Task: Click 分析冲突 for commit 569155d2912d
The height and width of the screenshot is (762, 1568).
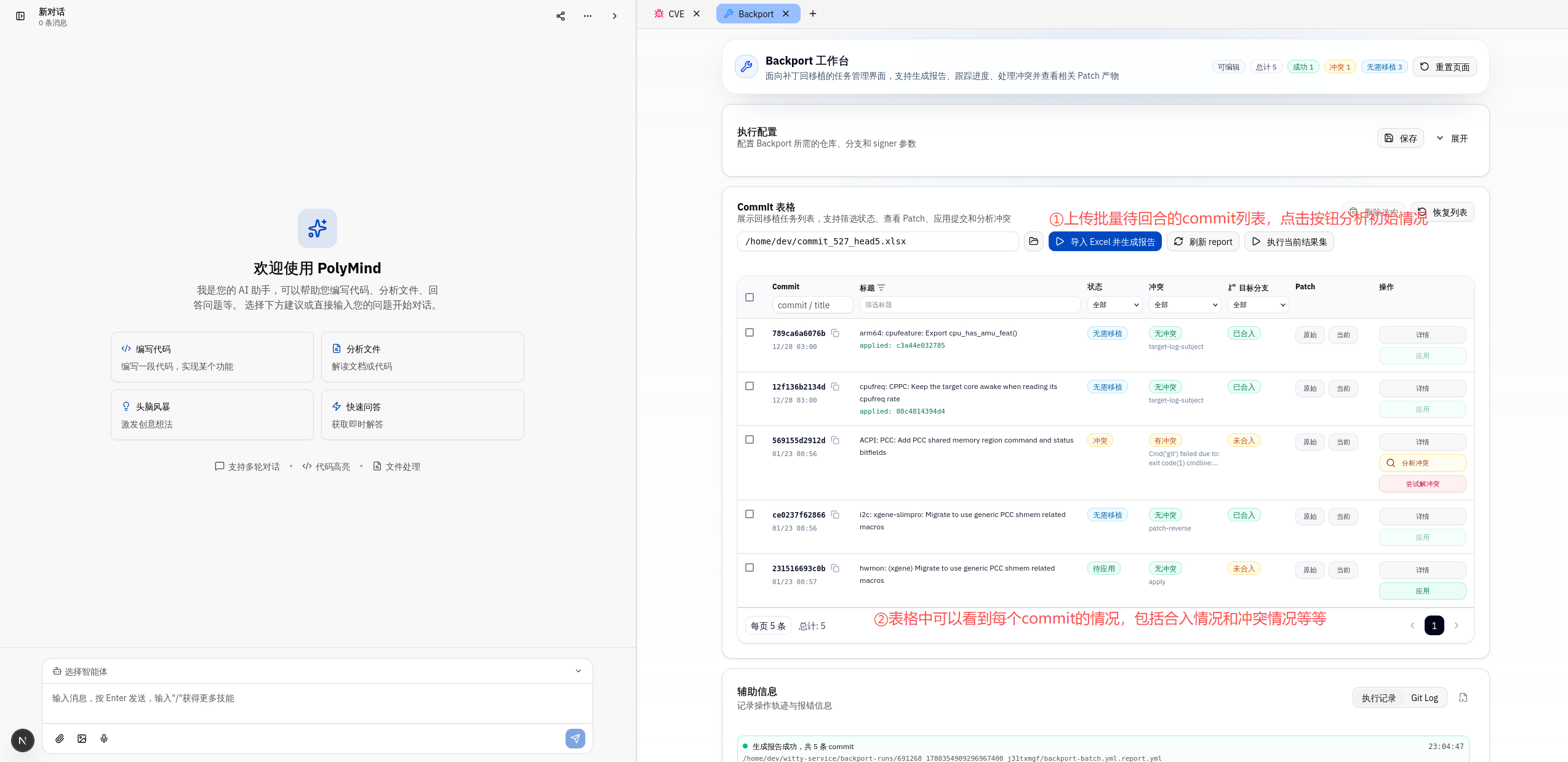Action: tap(1422, 463)
